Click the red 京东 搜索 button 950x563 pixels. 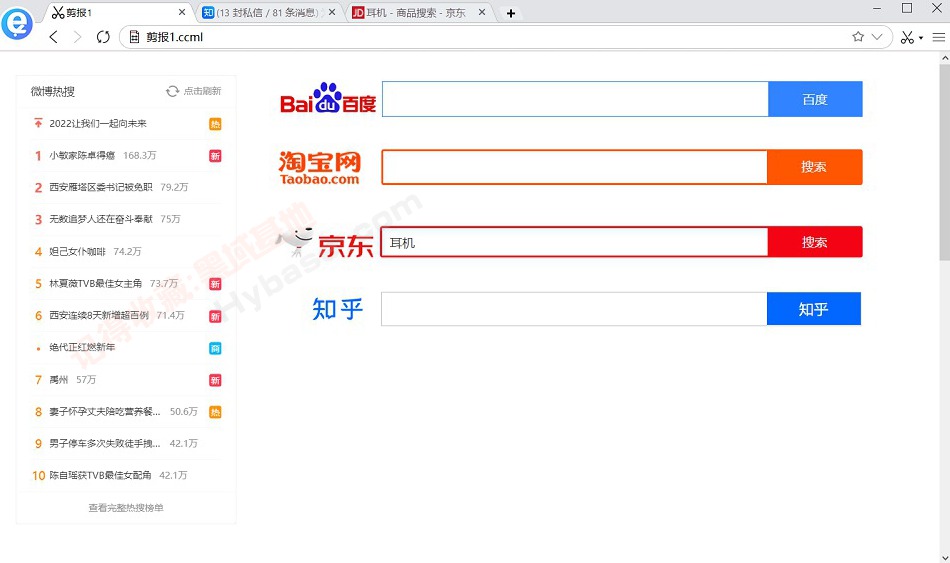(815, 242)
